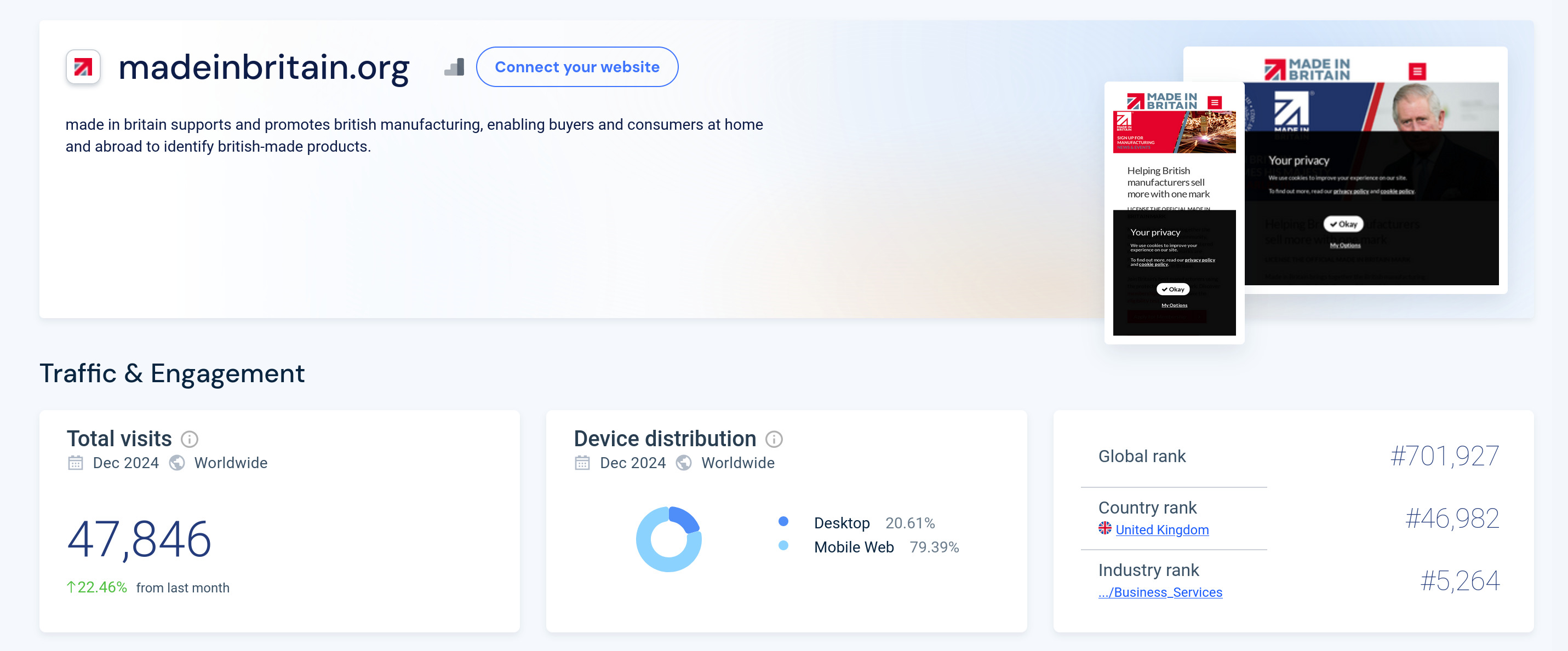
Task: Click the globe icon under Device distribution
Action: 684,463
